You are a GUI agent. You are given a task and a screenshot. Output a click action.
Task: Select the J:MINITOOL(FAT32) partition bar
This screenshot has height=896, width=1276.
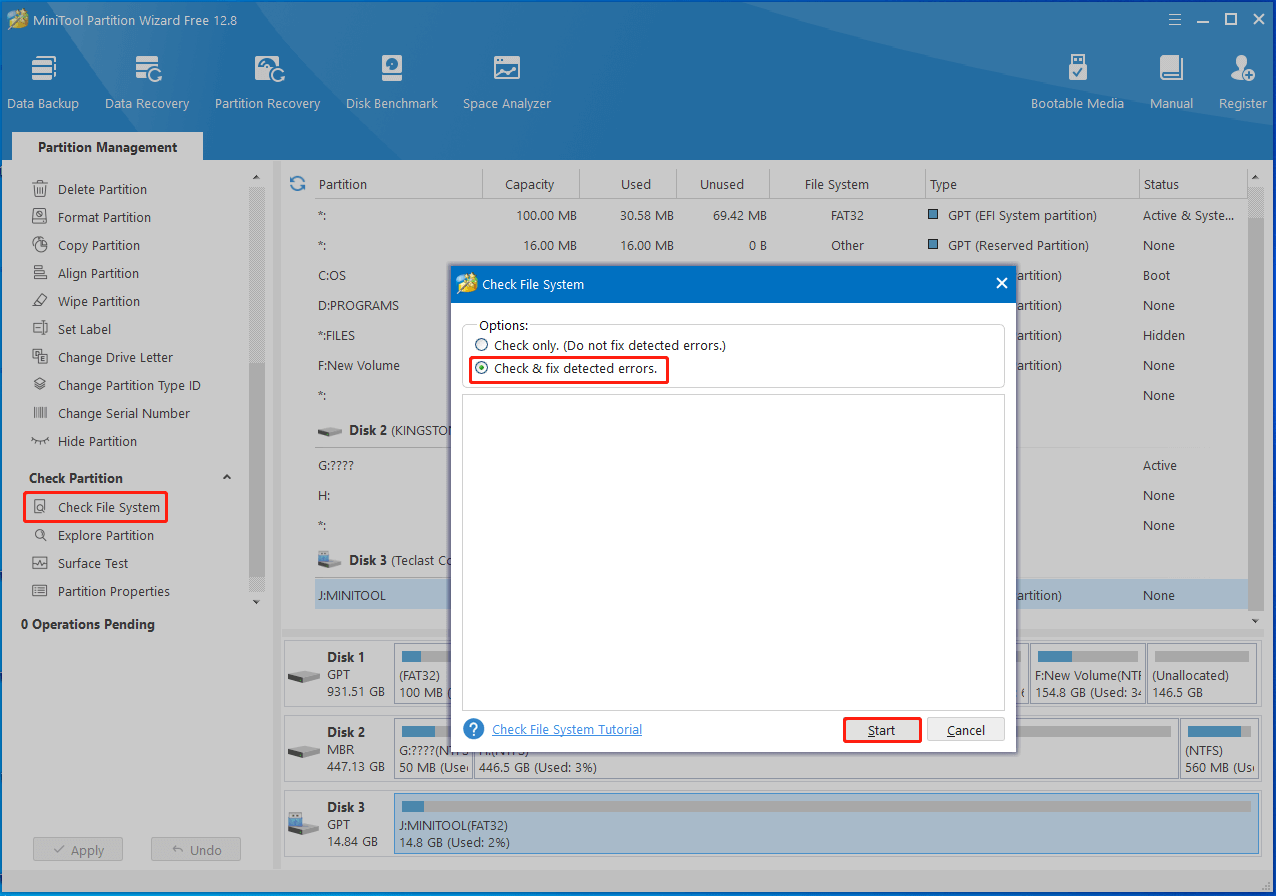click(826, 823)
